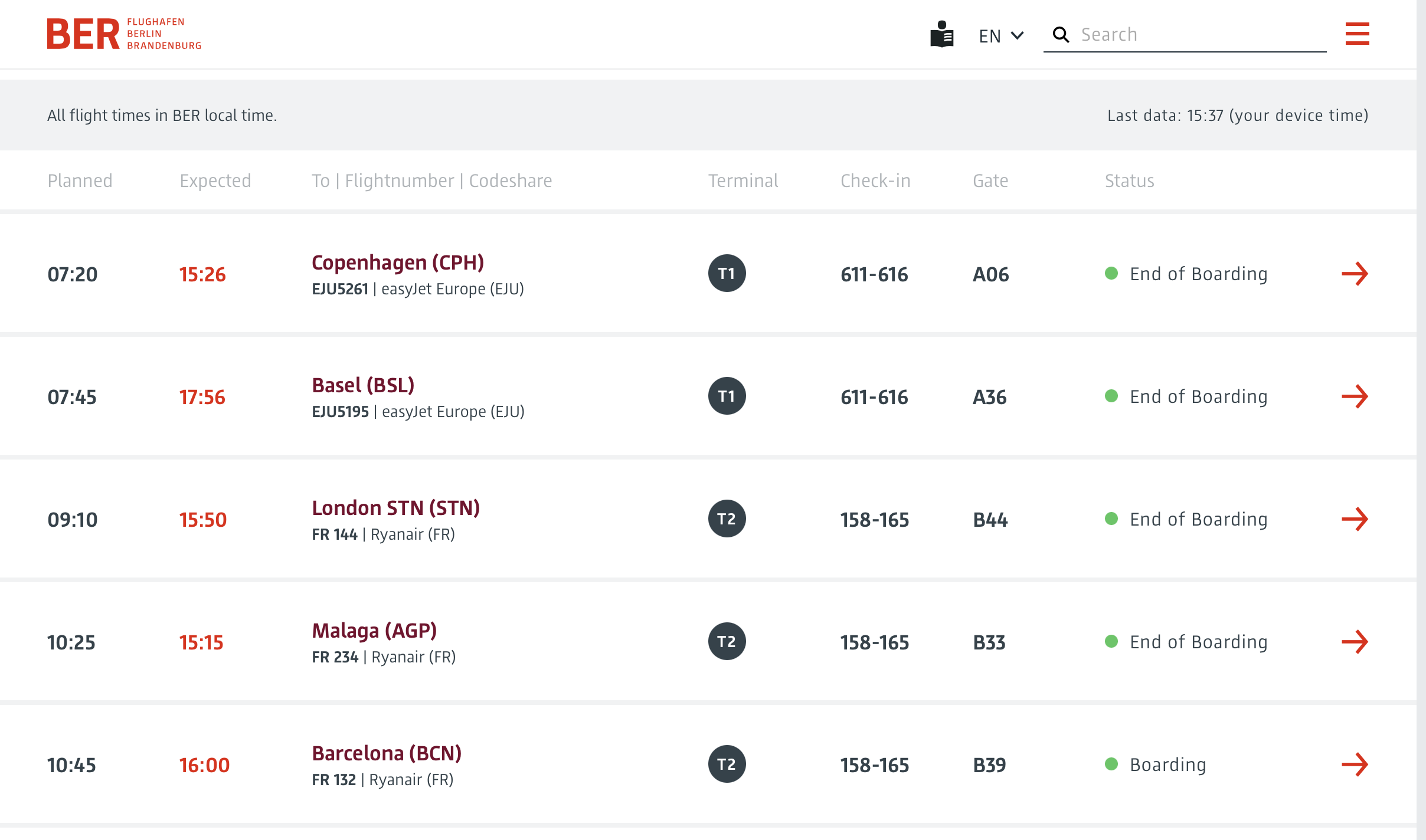Open Malaga flight details arrow
Viewport: 1426px width, 840px height.
(1355, 642)
